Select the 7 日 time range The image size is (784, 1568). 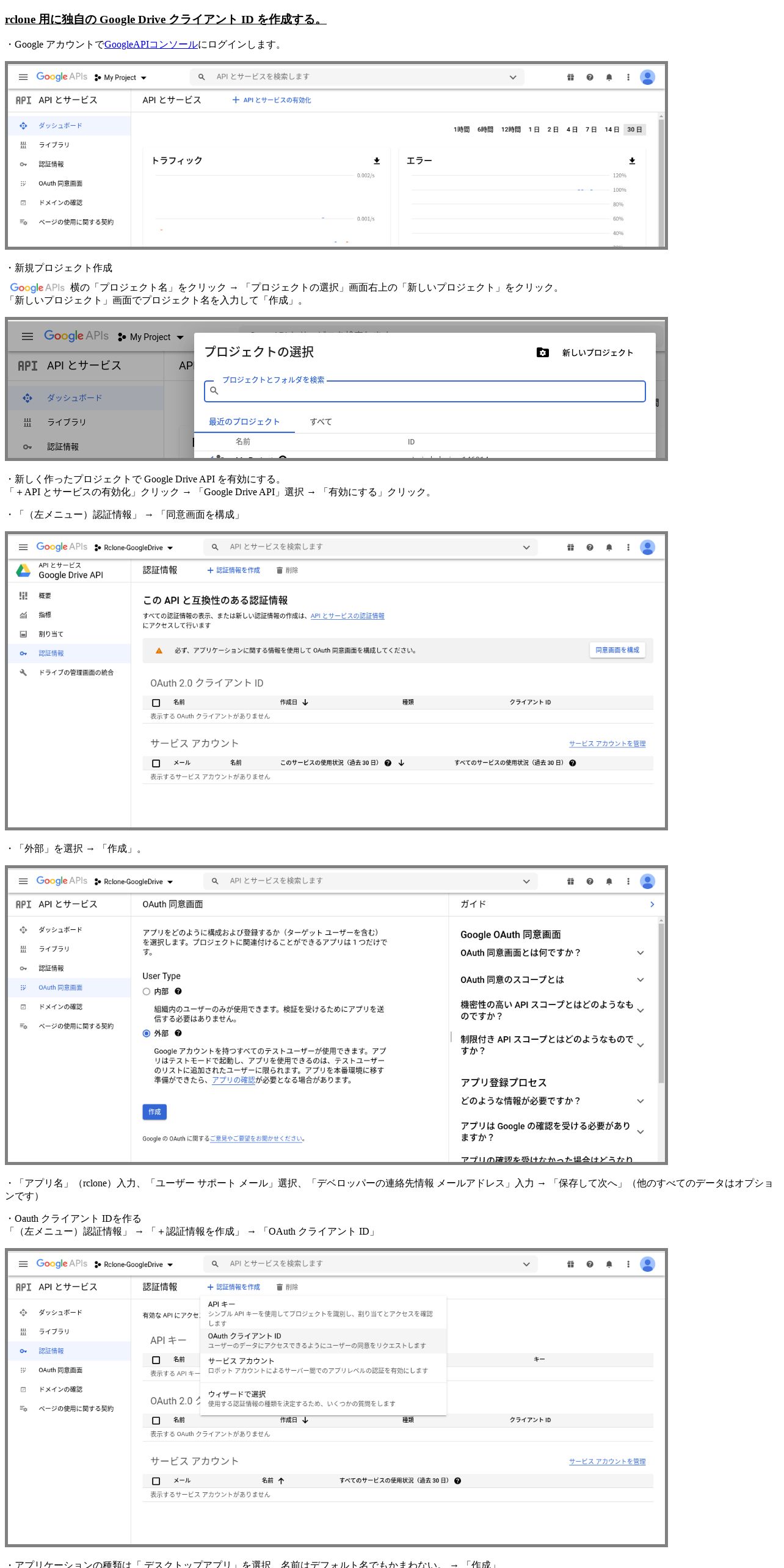coord(591,129)
